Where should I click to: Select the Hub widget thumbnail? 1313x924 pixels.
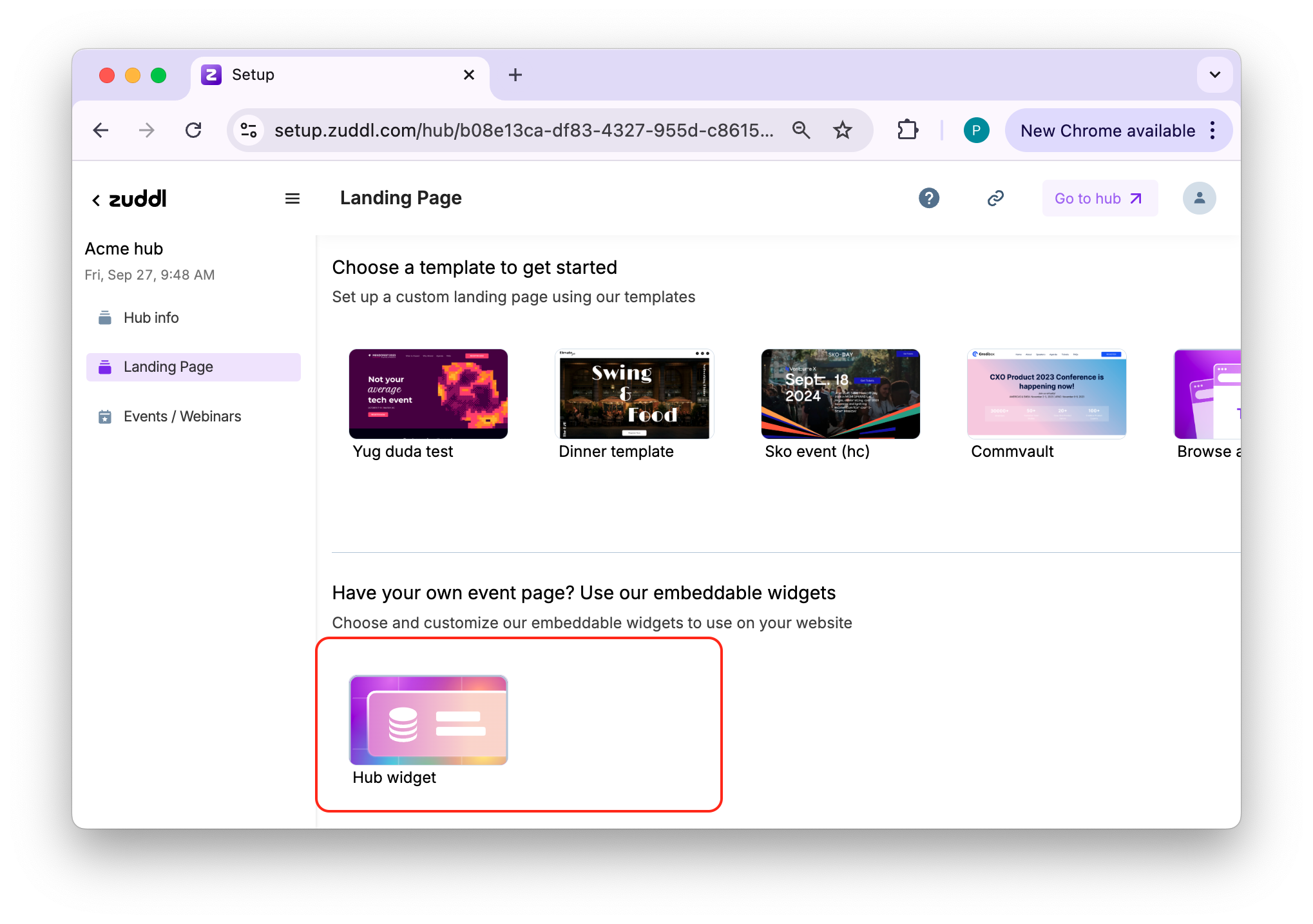click(x=428, y=720)
